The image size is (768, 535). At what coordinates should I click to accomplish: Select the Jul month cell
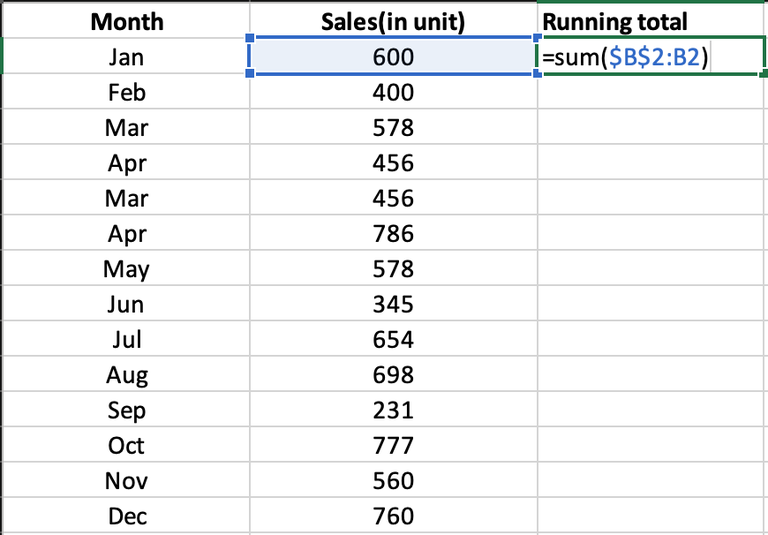126,340
